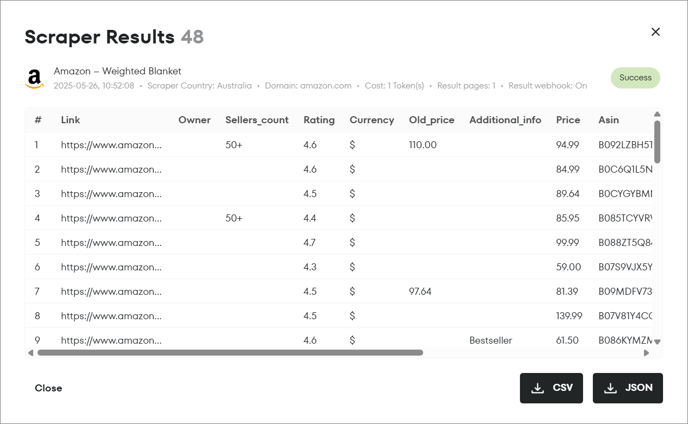
Task: Open the Amazon link in row 5
Action: click(x=111, y=243)
